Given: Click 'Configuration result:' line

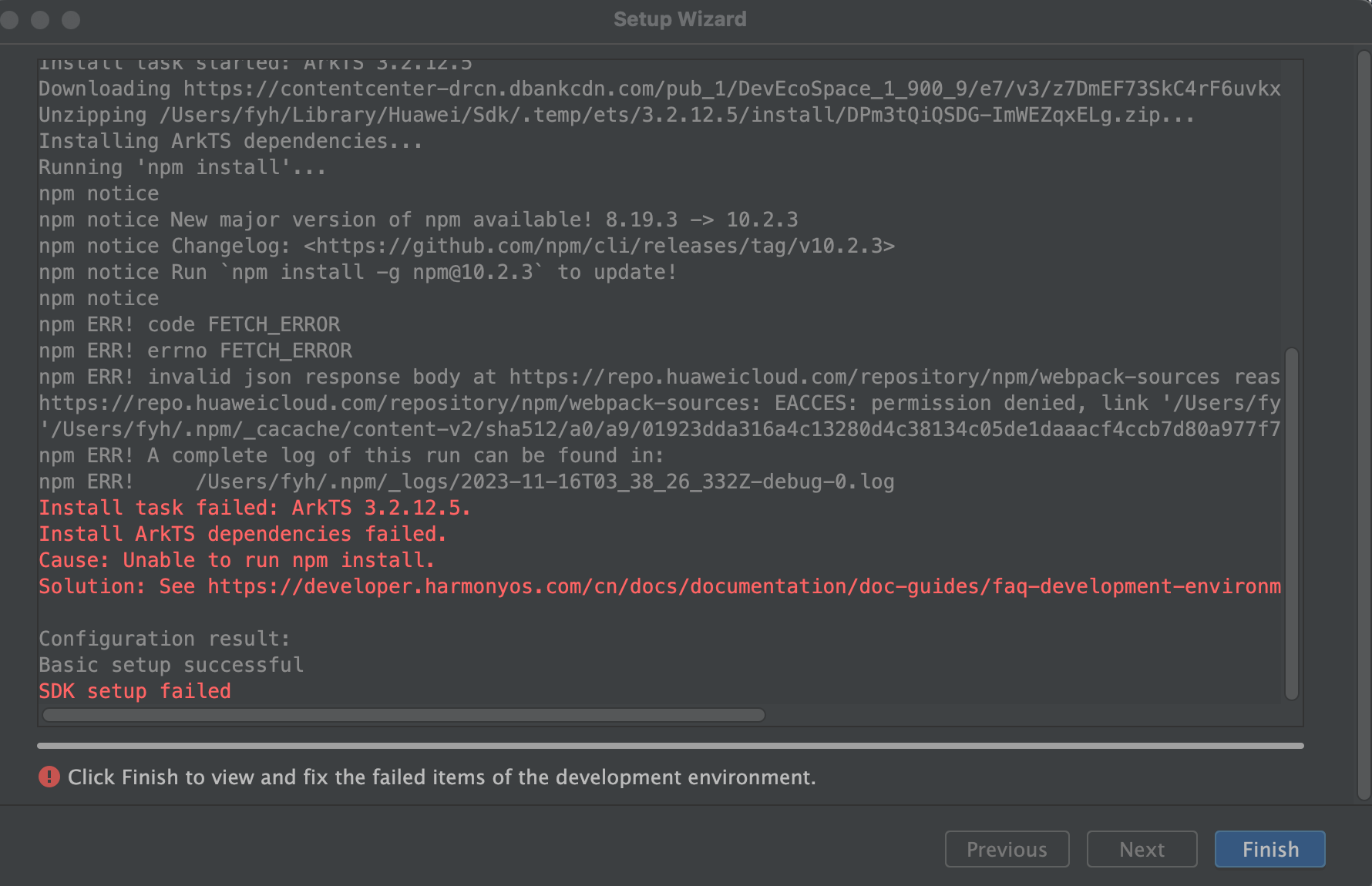Looking at the screenshot, I should pyautogui.click(x=164, y=639).
